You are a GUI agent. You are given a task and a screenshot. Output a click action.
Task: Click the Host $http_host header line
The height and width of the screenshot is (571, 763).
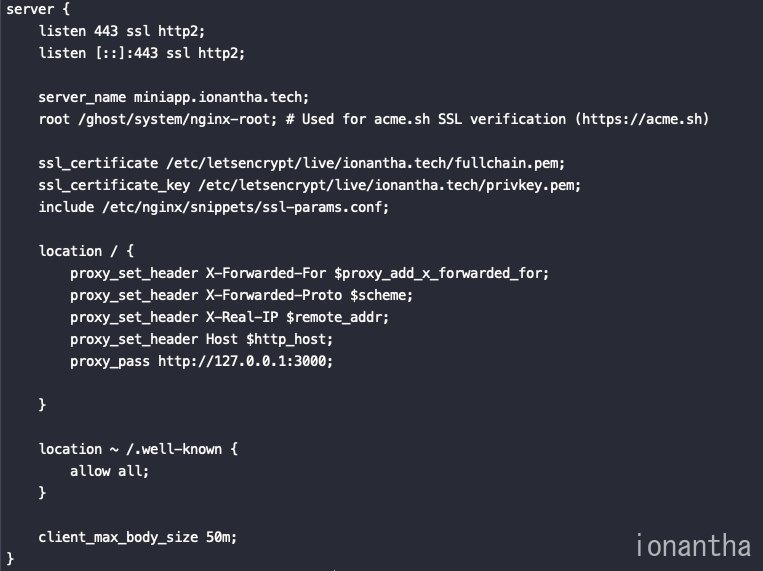pyautogui.click(x=201, y=339)
